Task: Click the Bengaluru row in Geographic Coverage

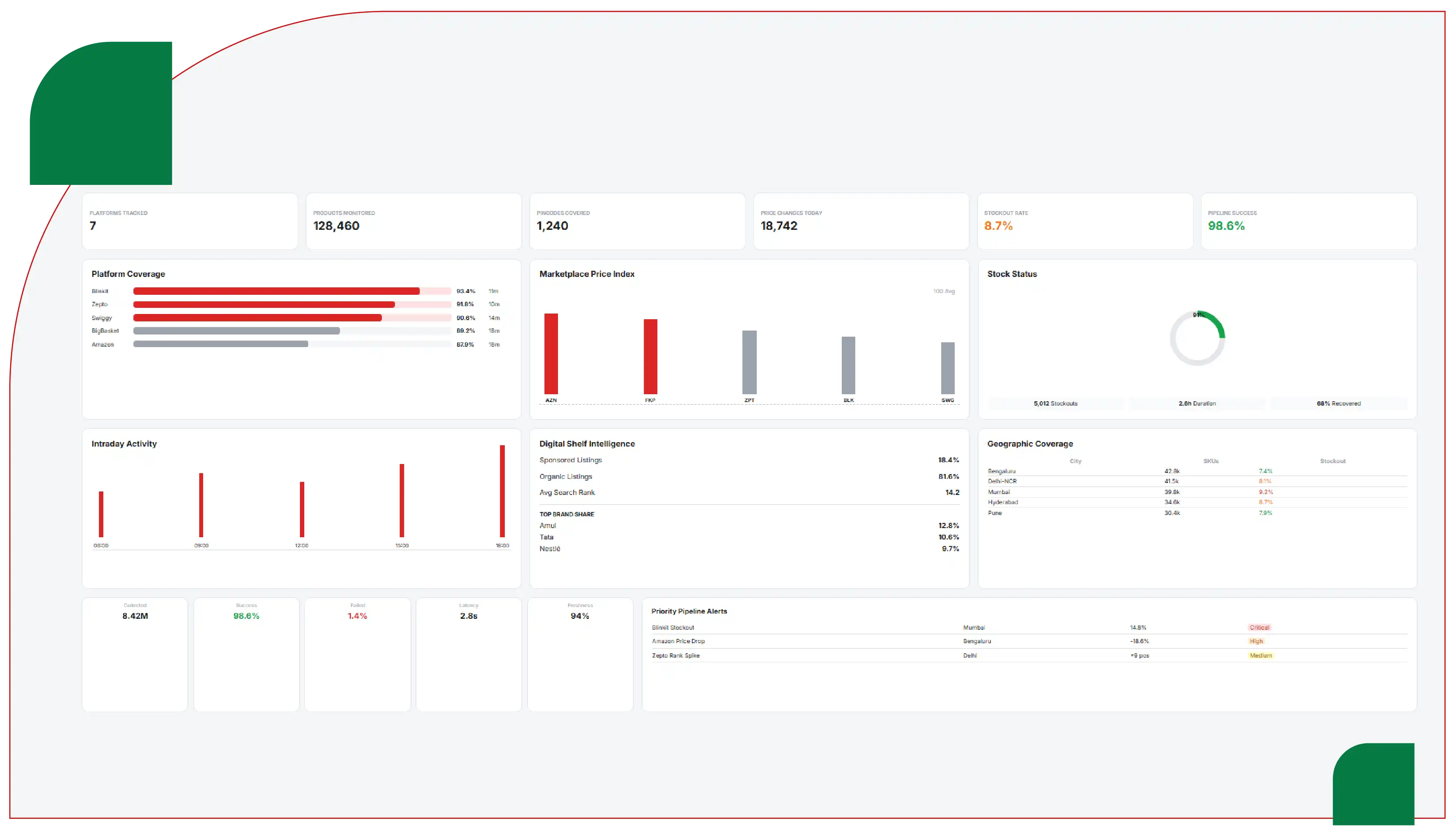Action: point(1197,471)
